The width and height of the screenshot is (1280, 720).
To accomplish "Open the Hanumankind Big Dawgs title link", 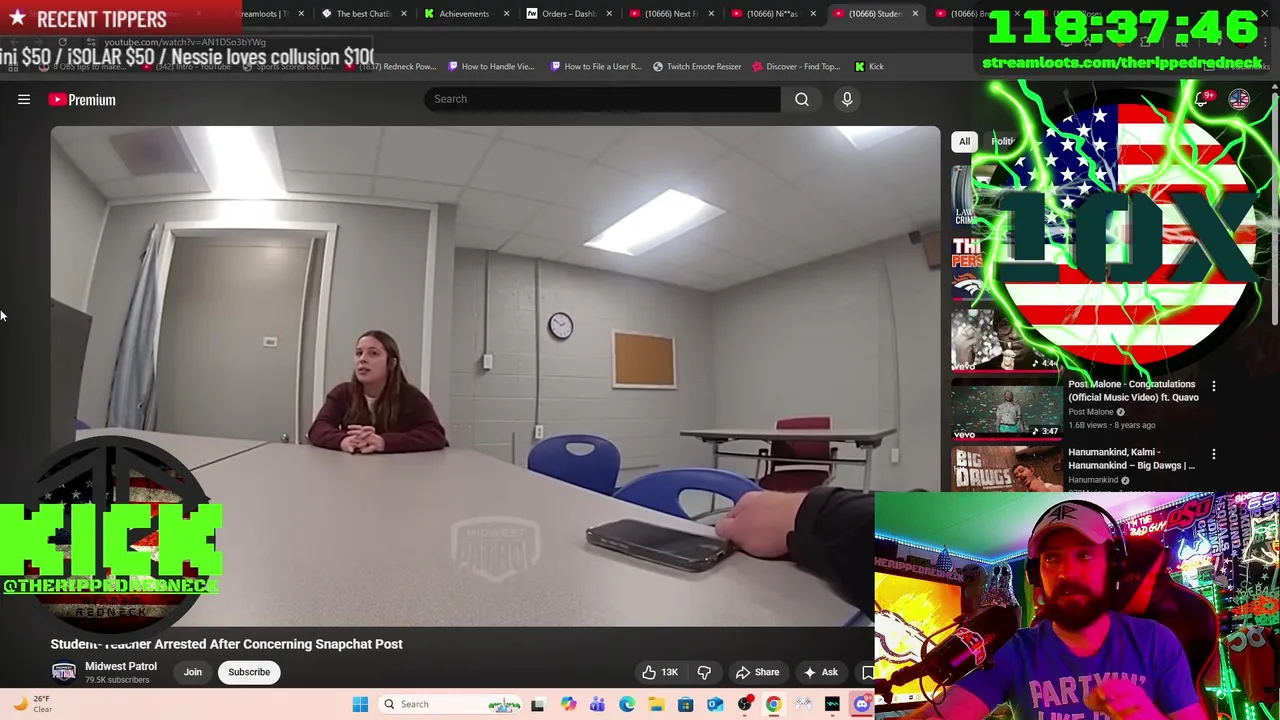I will (x=1131, y=458).
